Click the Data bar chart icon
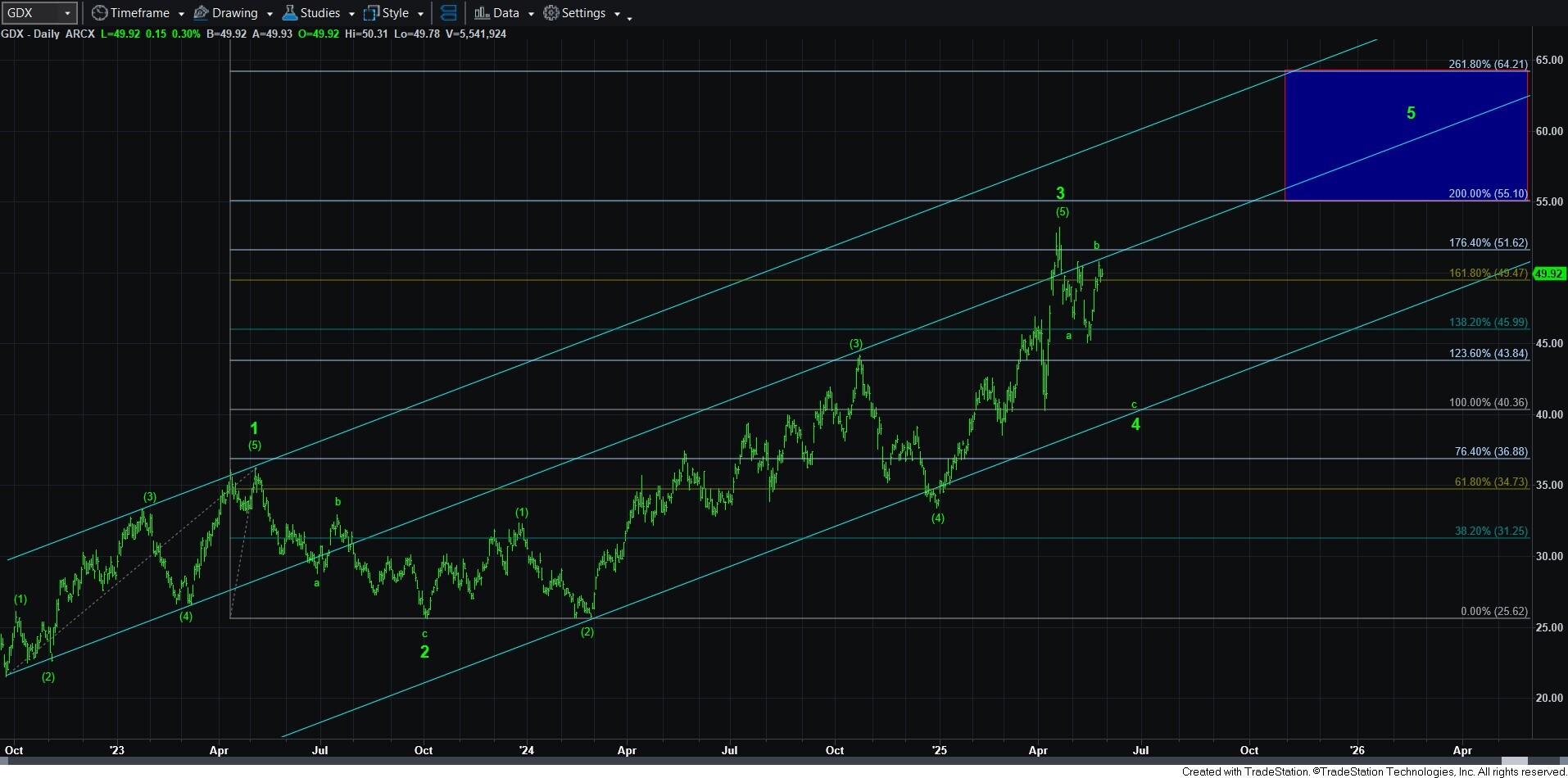 point(482,13)
